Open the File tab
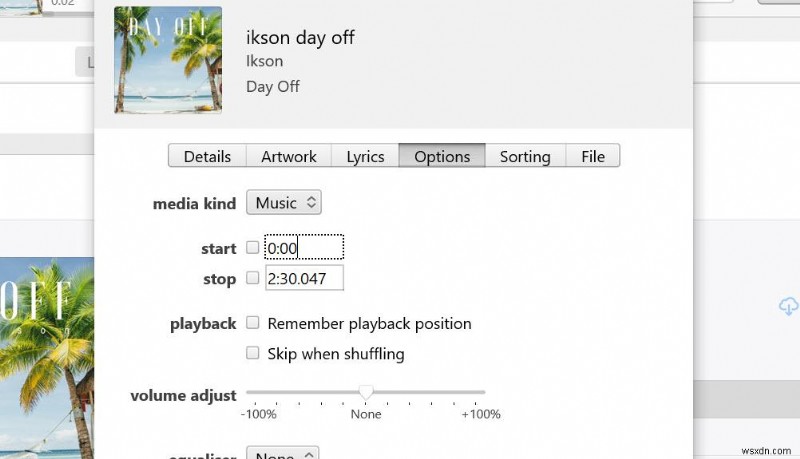The height and width of the screenshot is (459, 800). 593,156
